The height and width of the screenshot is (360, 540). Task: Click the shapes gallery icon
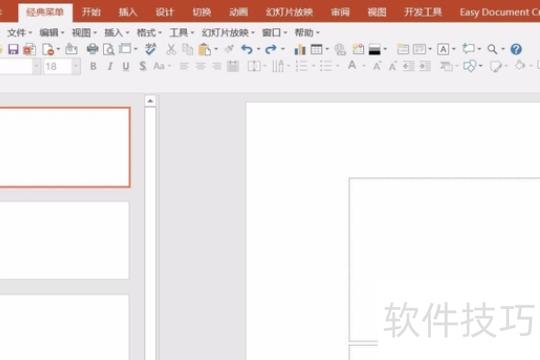[469, 66]
